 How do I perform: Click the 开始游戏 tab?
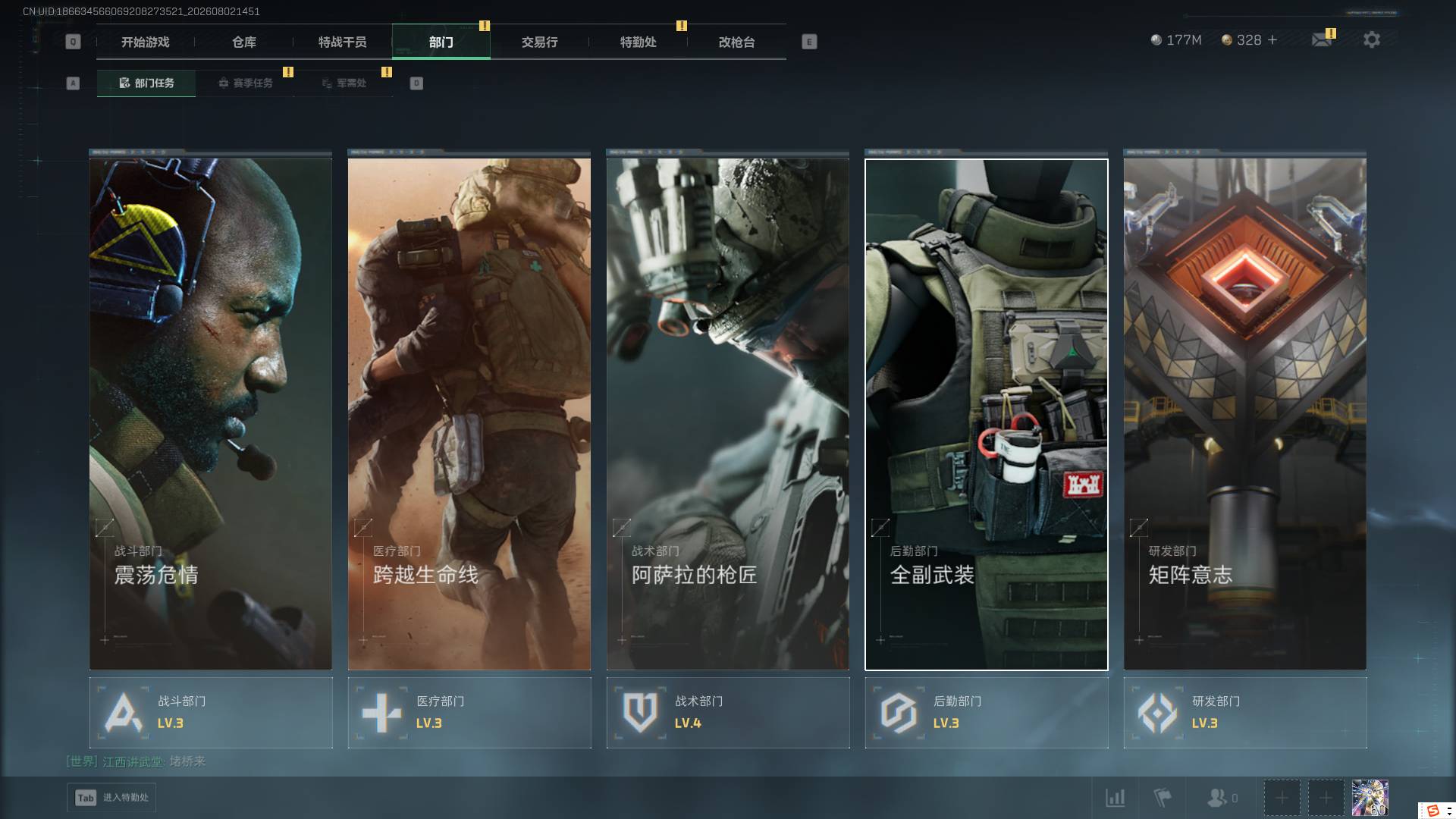pos(146,42)
